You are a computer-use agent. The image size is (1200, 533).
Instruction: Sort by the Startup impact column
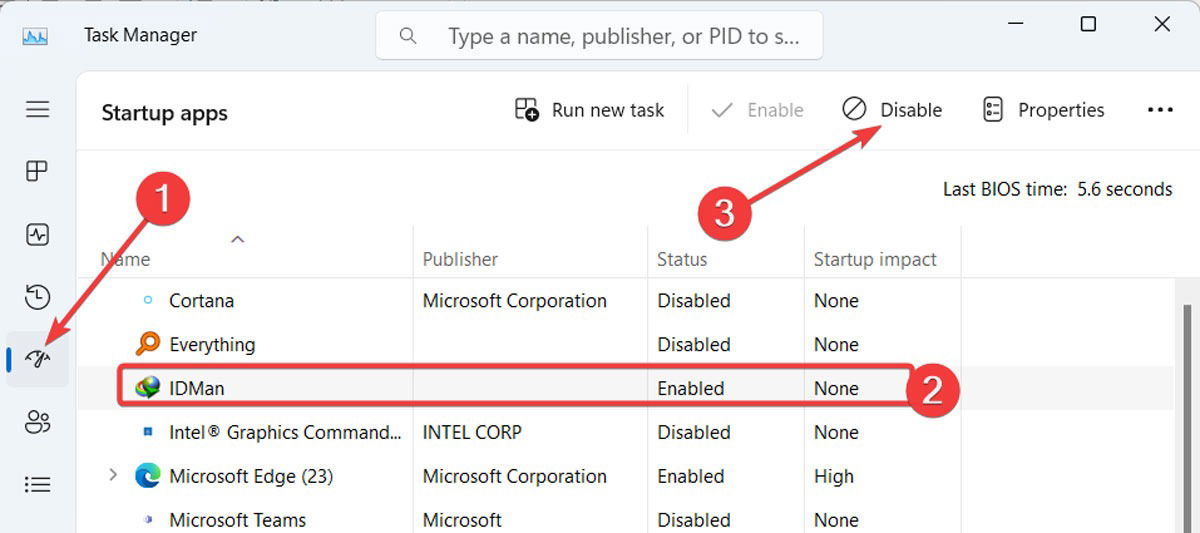[x=875, y=259]
